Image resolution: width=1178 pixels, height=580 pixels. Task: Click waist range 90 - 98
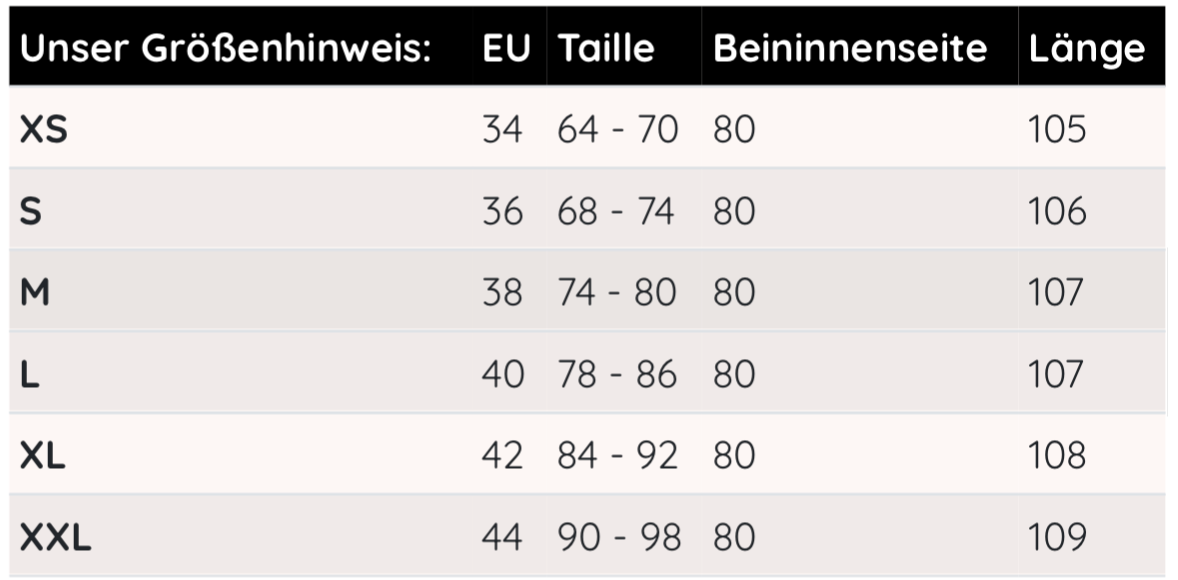[x=618, y=538]
